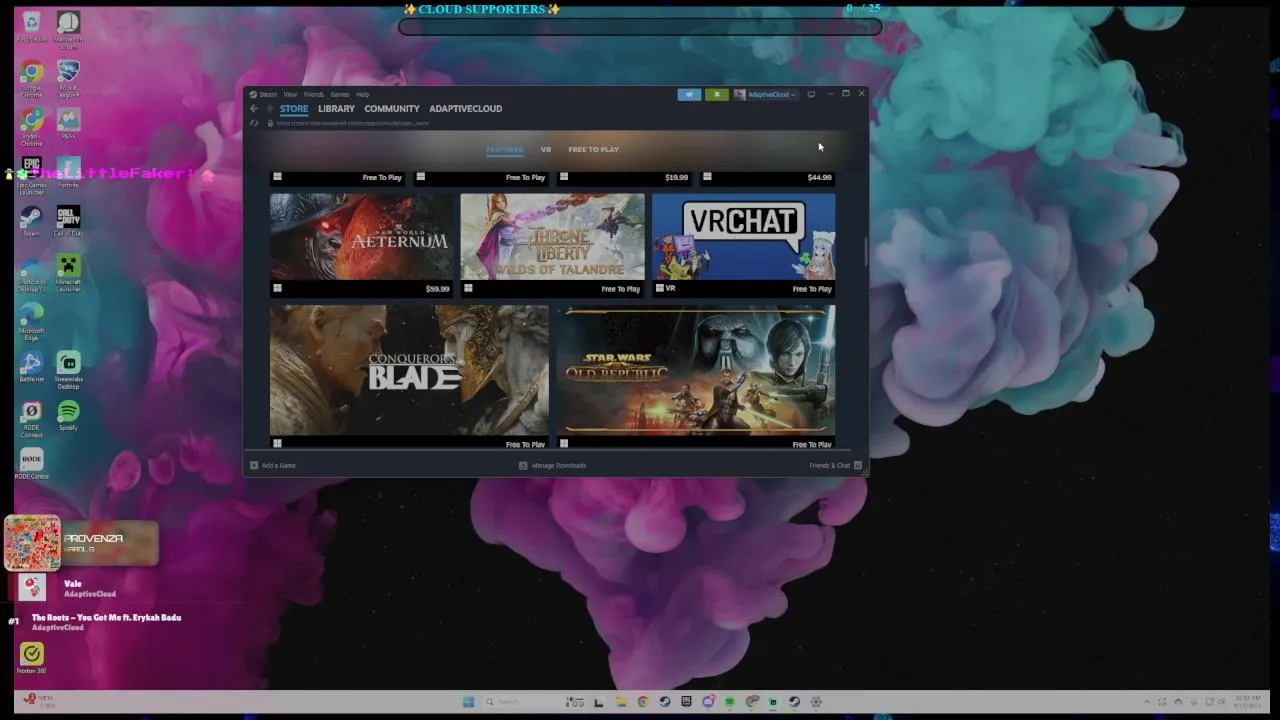
Task: Open the Google Chrome desktop shortcut
Action: tap(31, 79)
